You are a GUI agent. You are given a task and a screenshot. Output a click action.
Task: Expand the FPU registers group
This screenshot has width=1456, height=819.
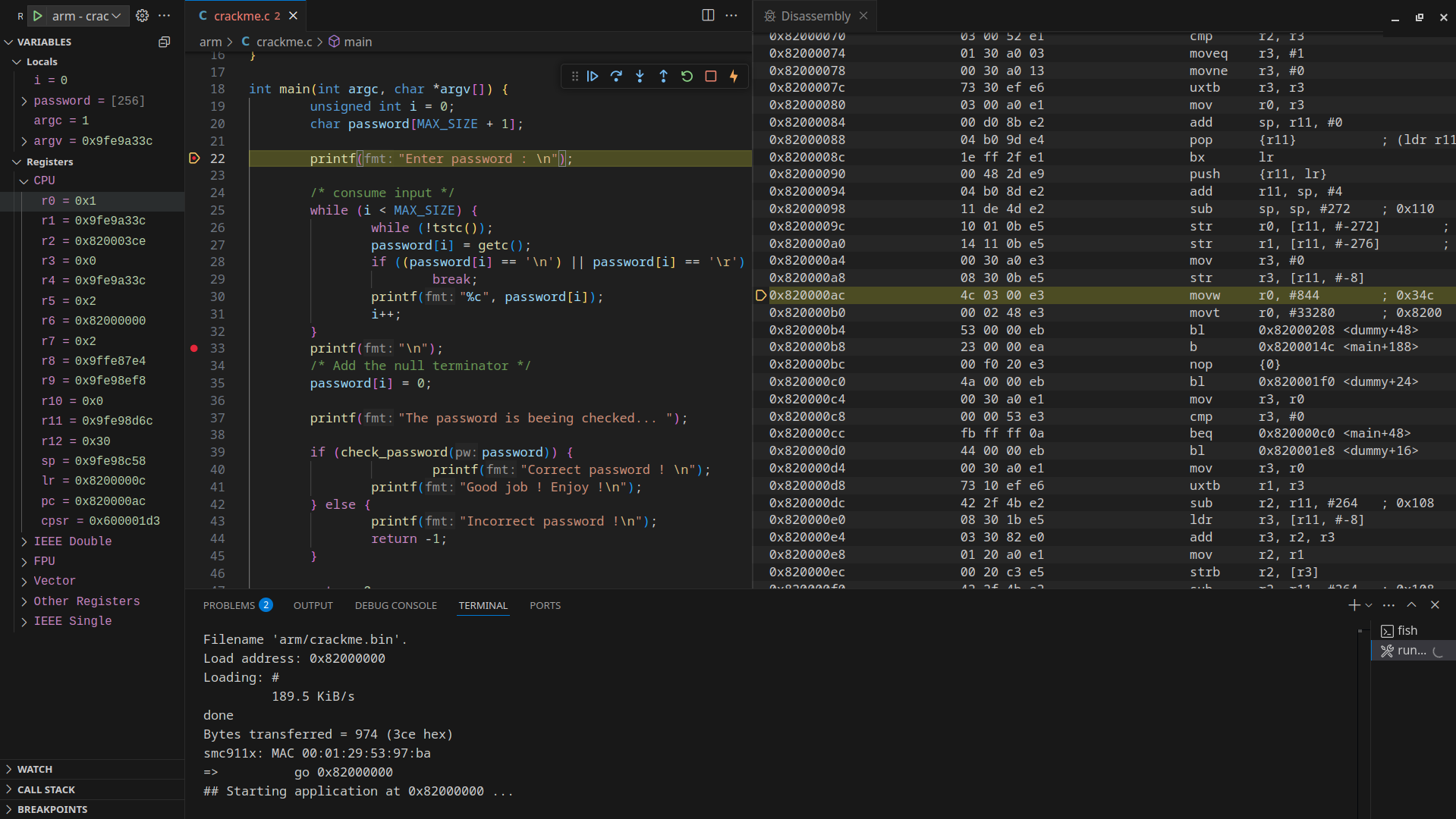pos(24,561)
